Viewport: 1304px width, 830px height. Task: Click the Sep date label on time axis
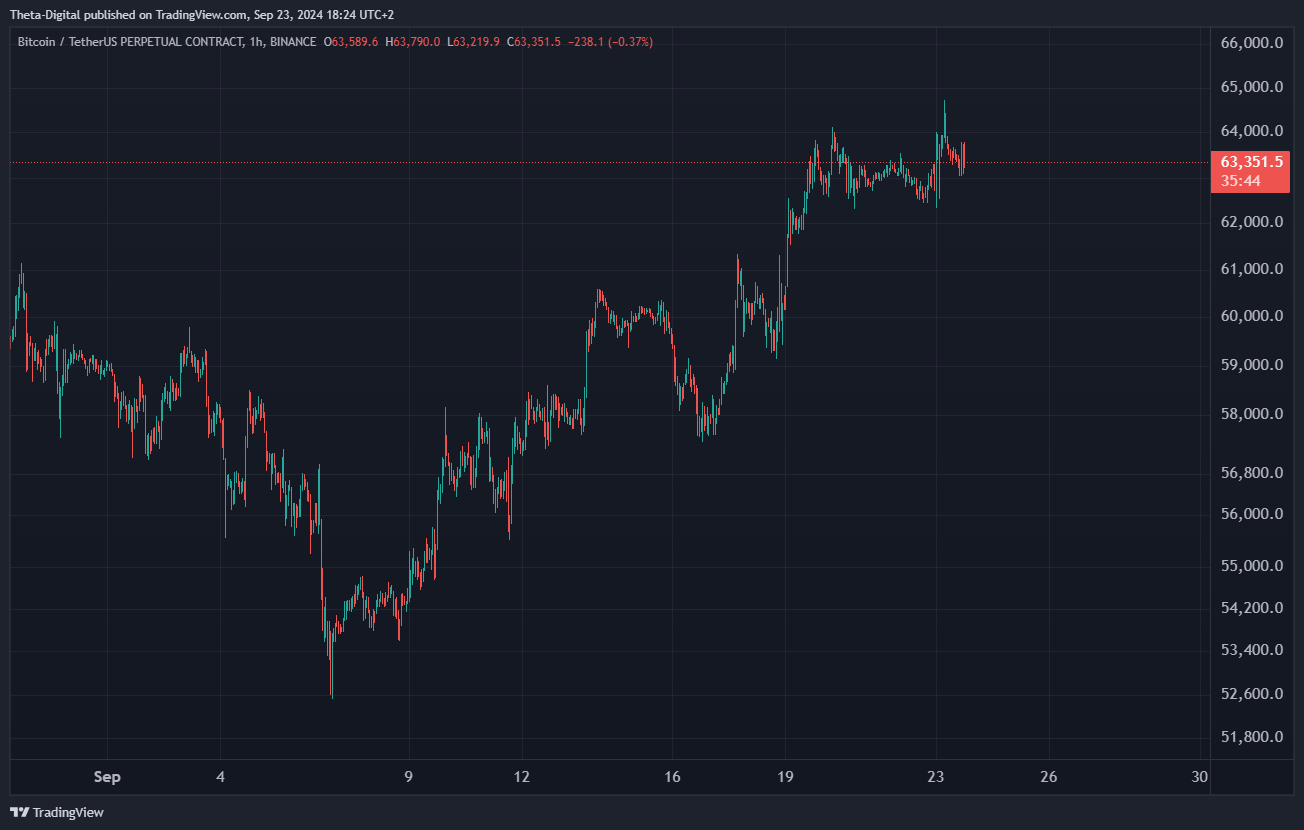[107, 777]
